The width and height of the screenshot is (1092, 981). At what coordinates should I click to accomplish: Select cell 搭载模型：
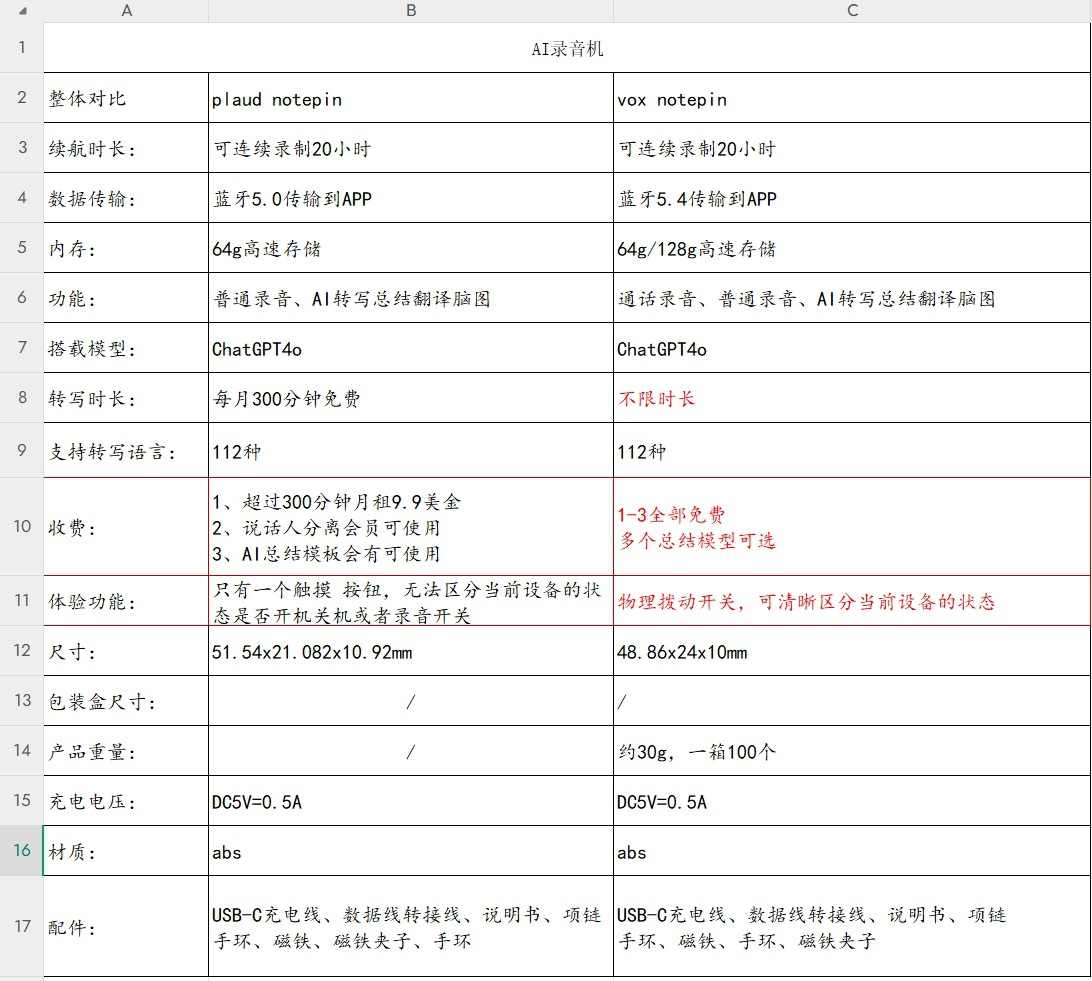[126, 348]
